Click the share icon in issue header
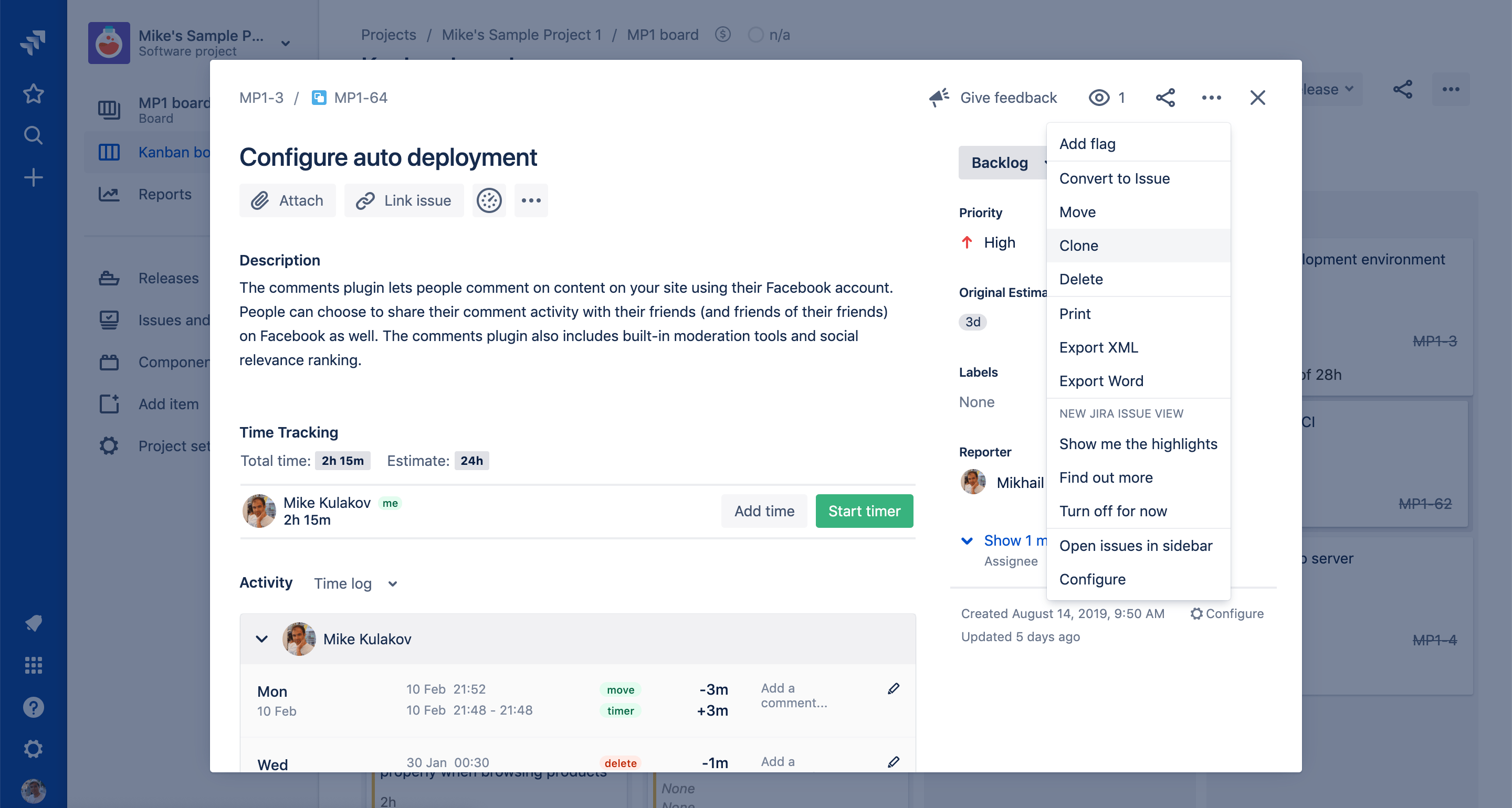 coord(1164,98)
